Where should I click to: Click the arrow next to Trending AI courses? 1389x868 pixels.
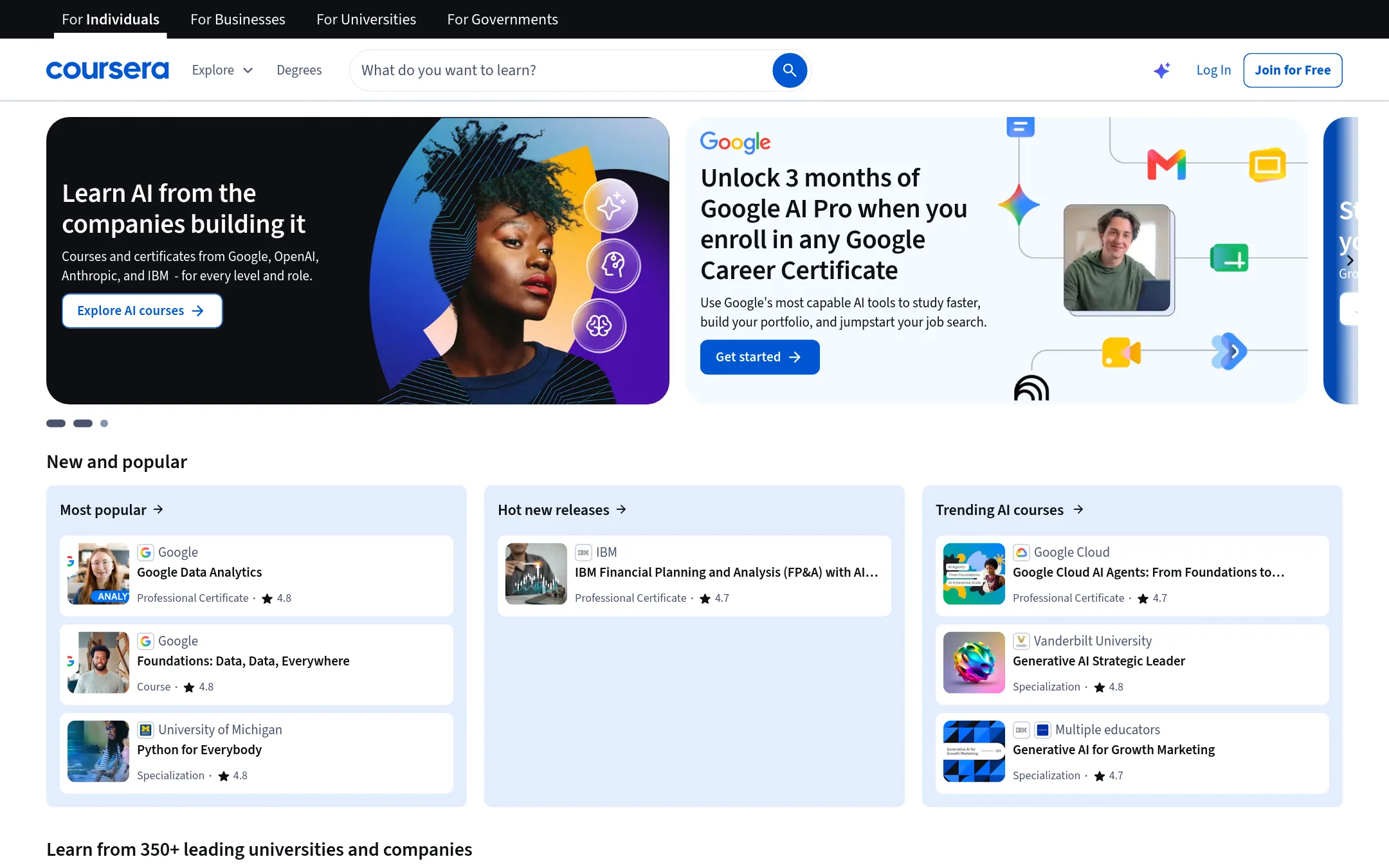(x=1078, y=509)
